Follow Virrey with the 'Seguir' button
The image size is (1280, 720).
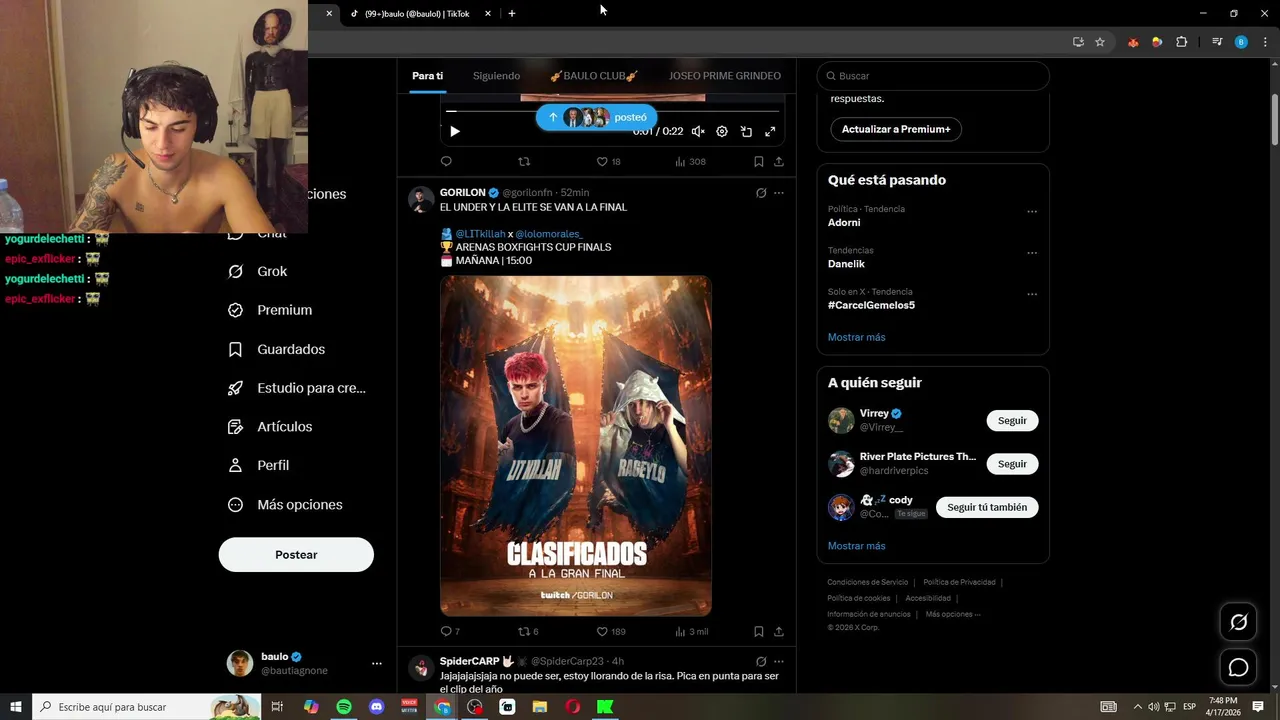[x=1012, y=421]
